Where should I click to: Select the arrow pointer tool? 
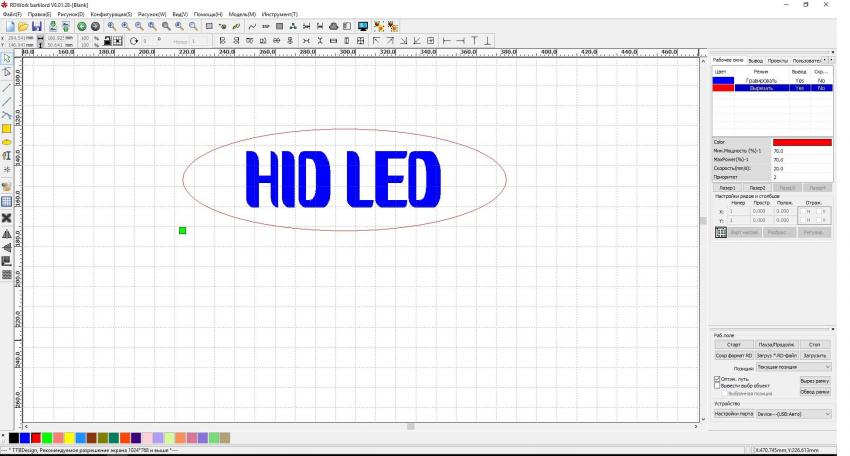pyautogui.click(x=6, y=59)
